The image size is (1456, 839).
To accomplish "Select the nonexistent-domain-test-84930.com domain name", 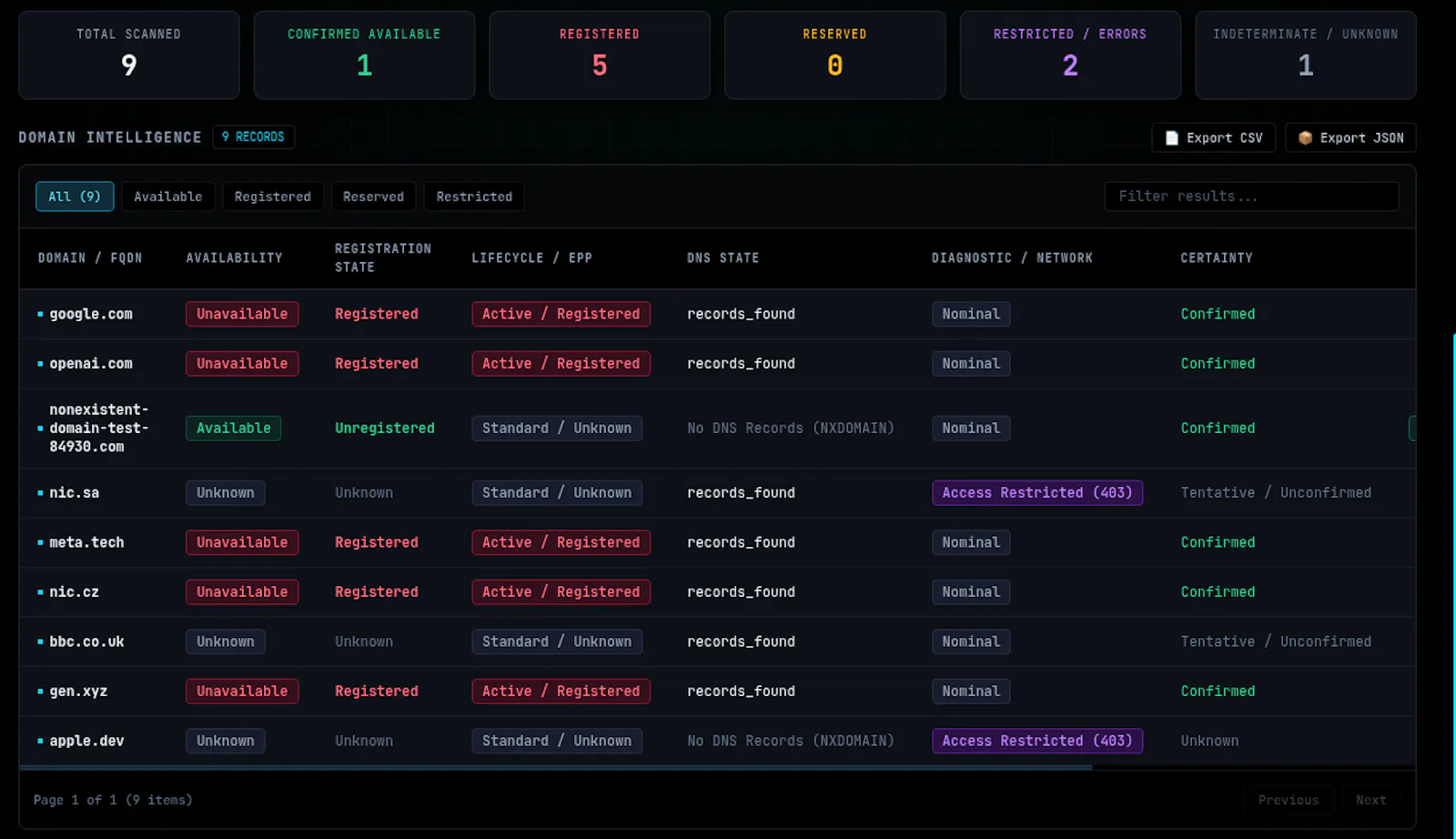I will click(98, 428).
